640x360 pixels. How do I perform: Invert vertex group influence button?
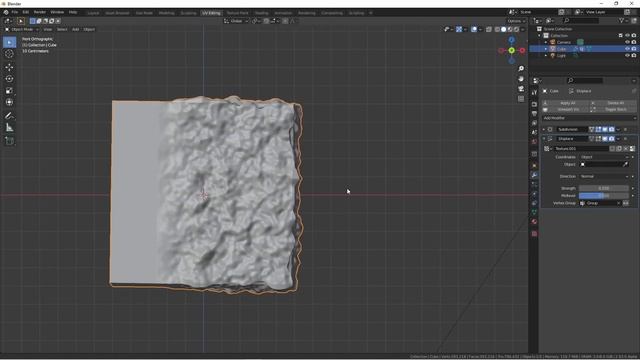point(626,203)
